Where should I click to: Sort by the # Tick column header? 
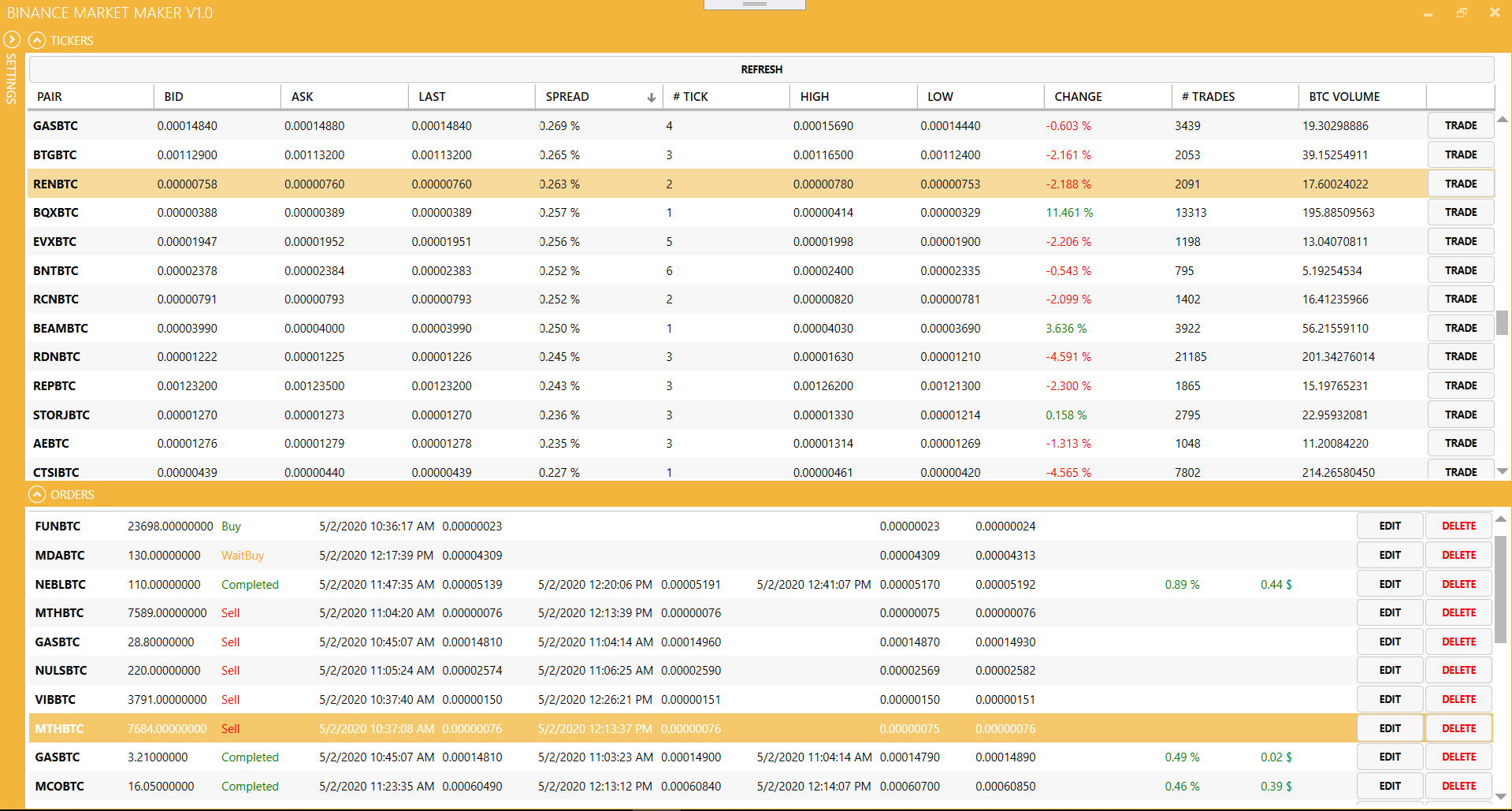pos(726,96)
